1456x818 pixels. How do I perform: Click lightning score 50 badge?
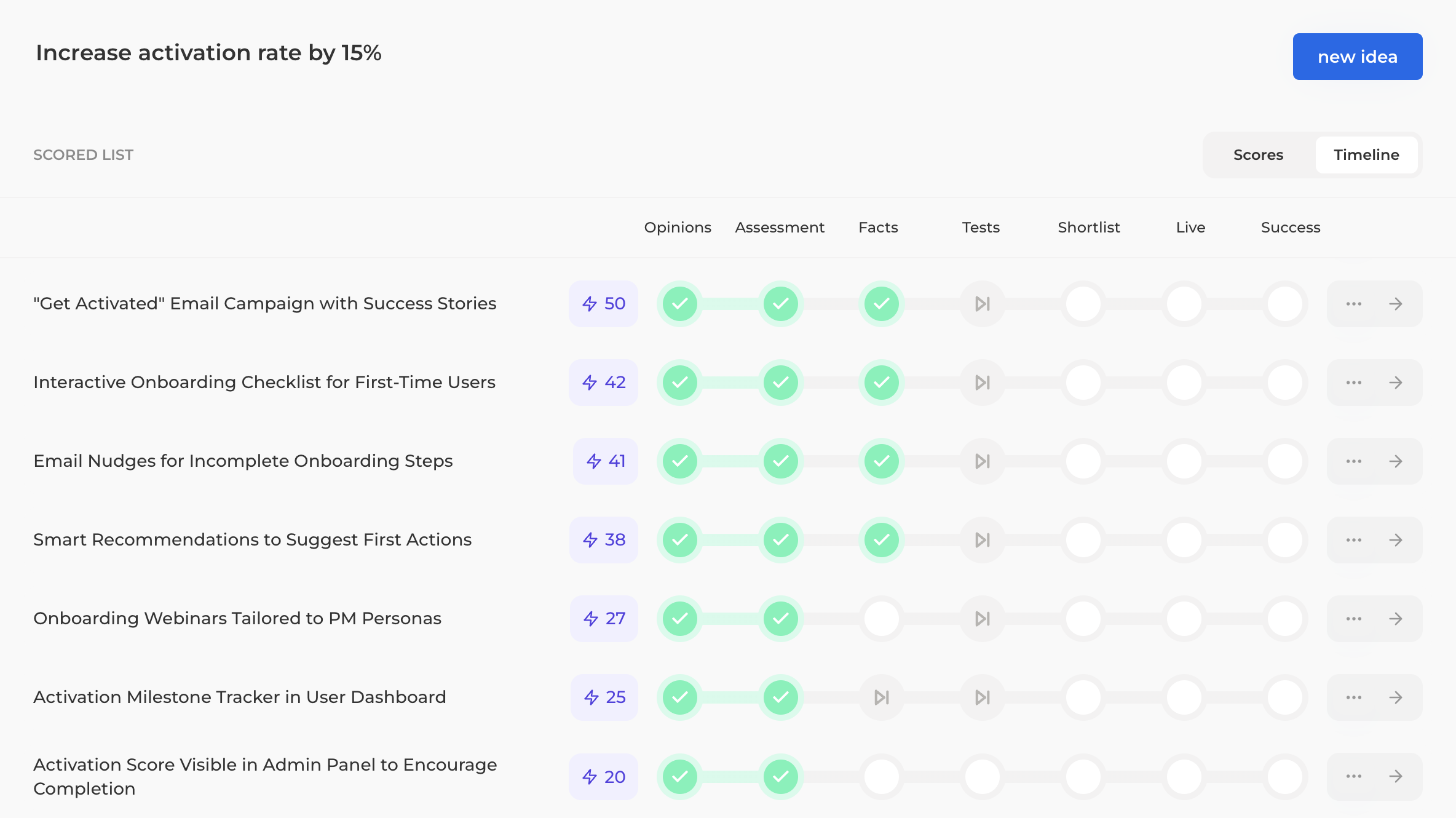tap(603, 304)
